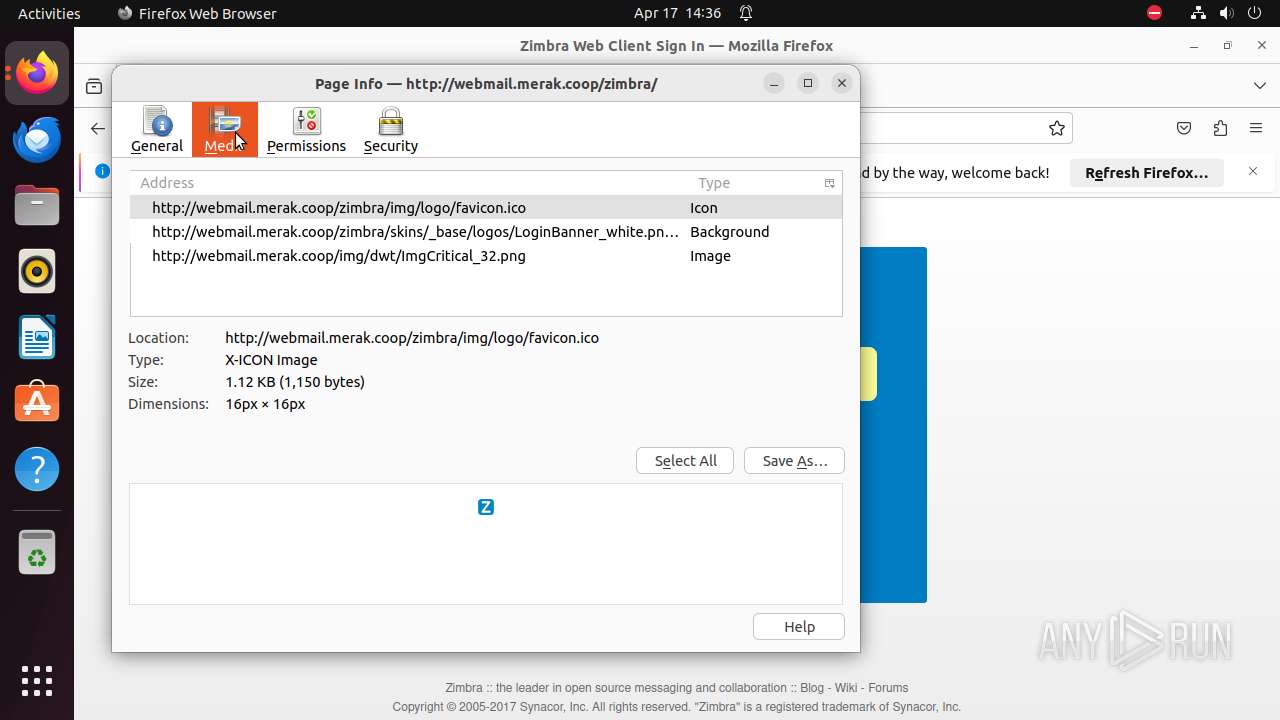Open the Forums link in the footer
The height and width of the screenshot is (720, 1280).
pos(888,688)
